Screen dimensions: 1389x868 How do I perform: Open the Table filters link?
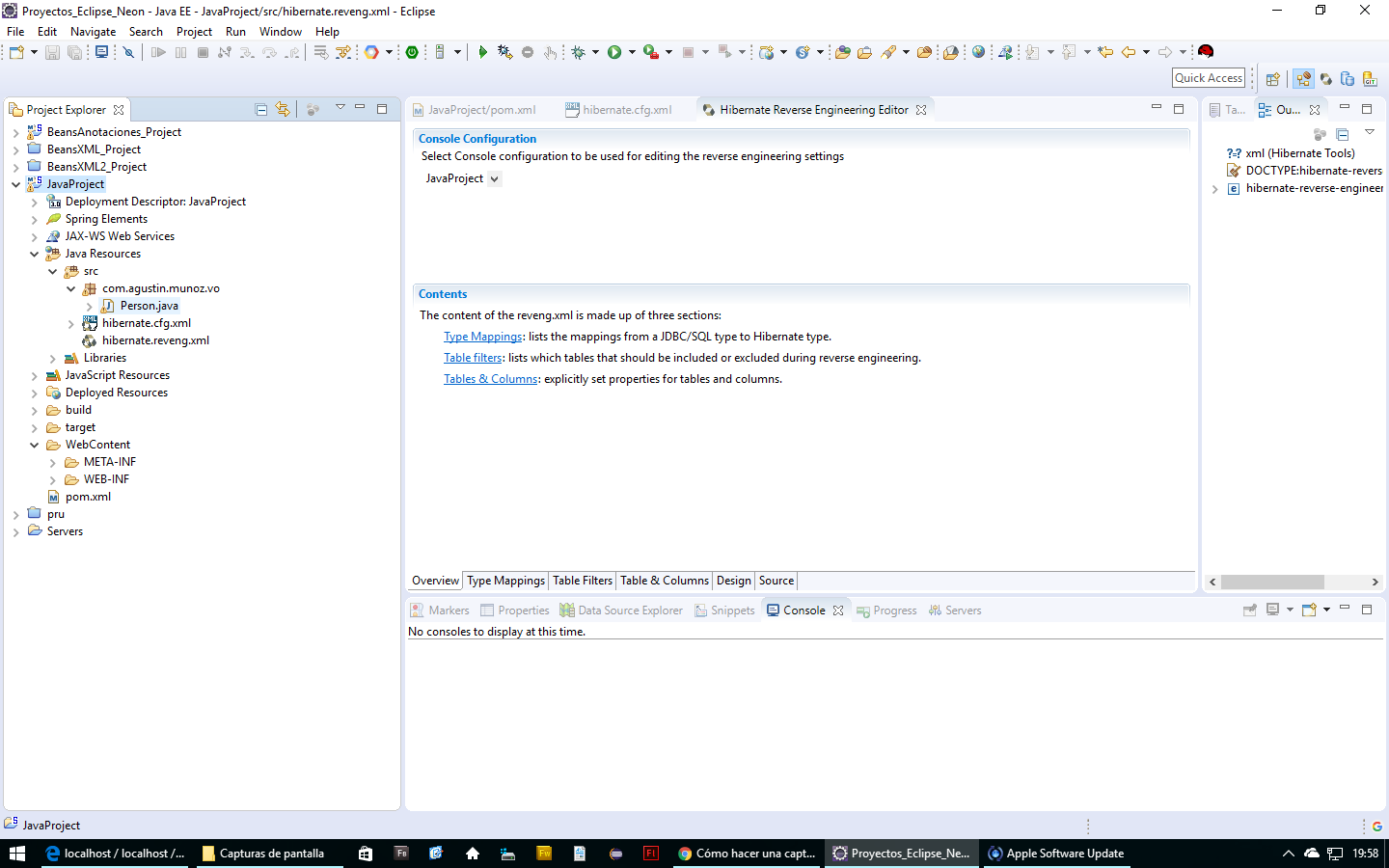(473, 358)
